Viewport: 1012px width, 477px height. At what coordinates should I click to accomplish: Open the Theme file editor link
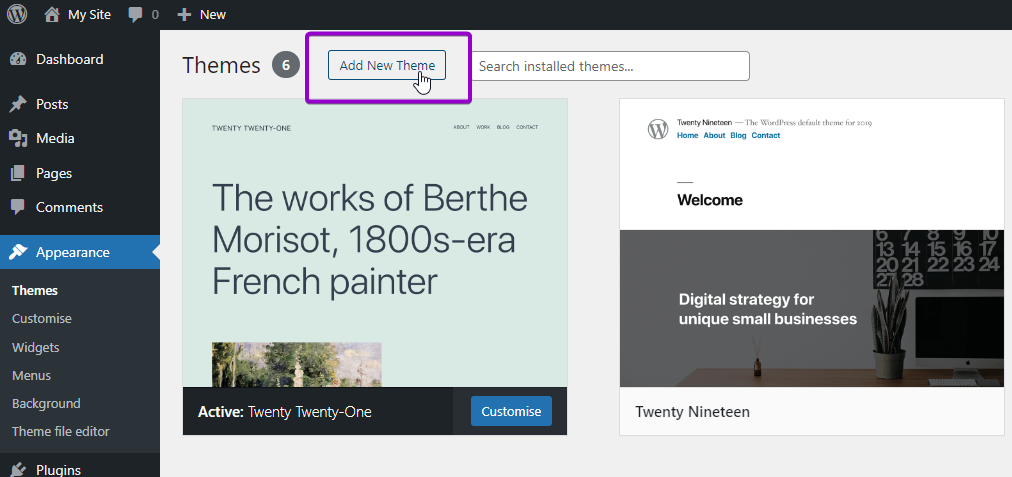pos(61,432)
